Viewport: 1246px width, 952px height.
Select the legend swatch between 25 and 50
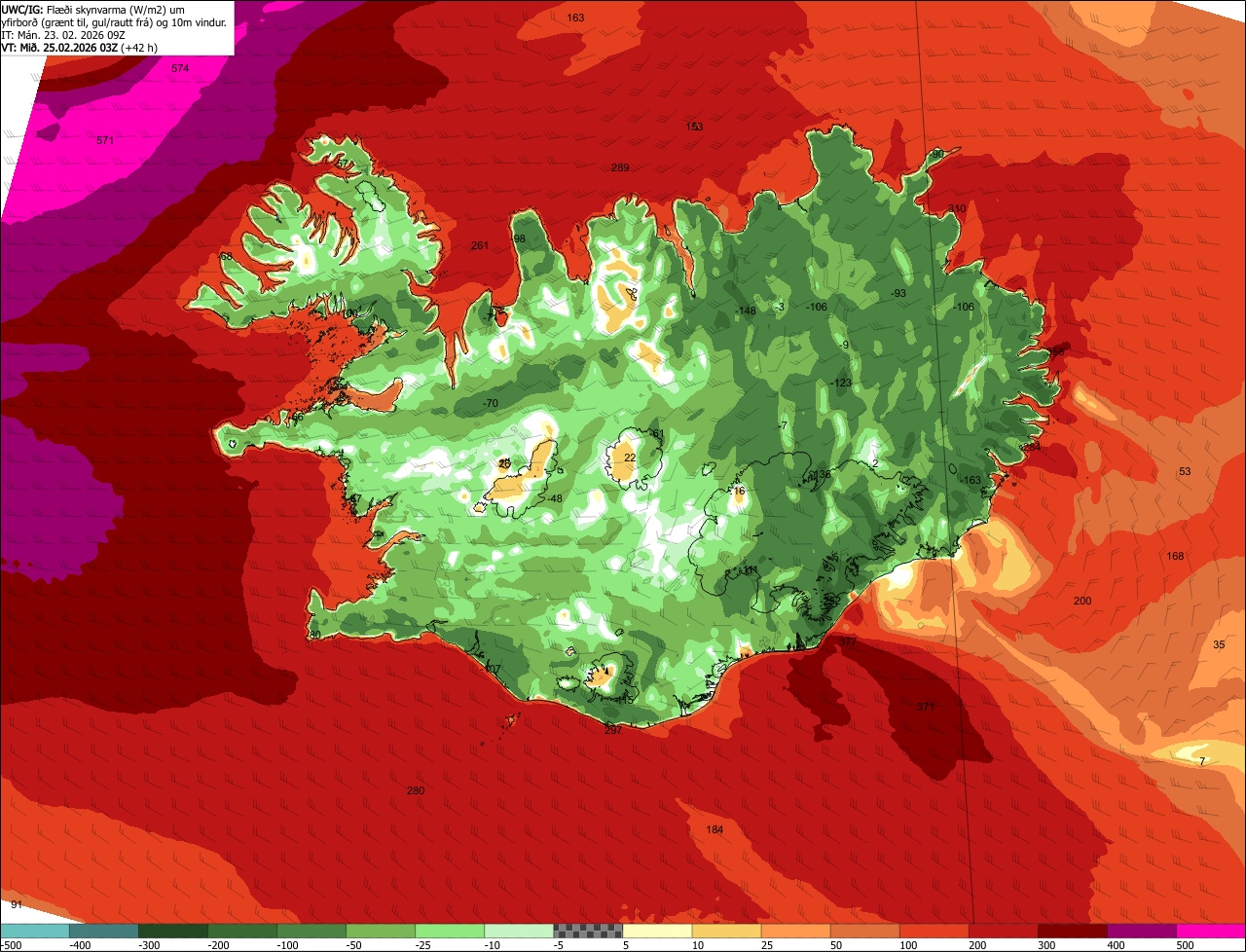click(x=795, y=931)
